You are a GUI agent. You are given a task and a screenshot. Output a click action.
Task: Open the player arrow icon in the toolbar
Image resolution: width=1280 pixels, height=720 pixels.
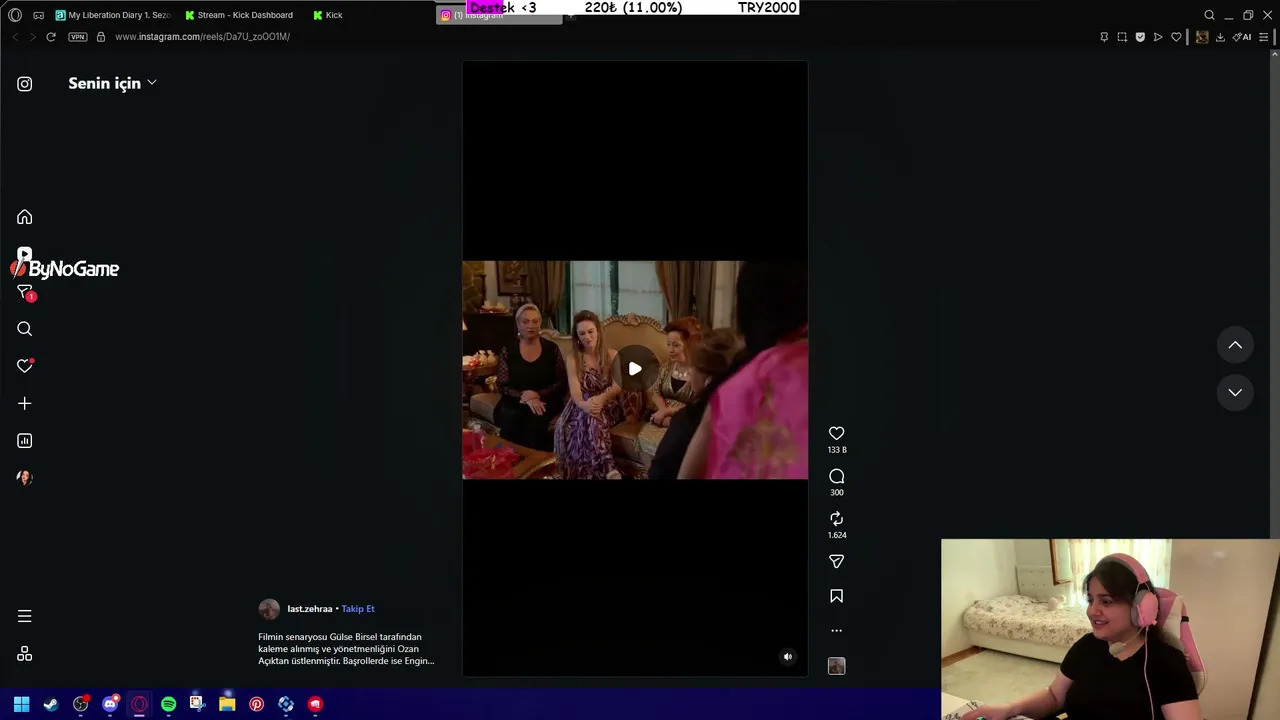(x=1158, y=37)
